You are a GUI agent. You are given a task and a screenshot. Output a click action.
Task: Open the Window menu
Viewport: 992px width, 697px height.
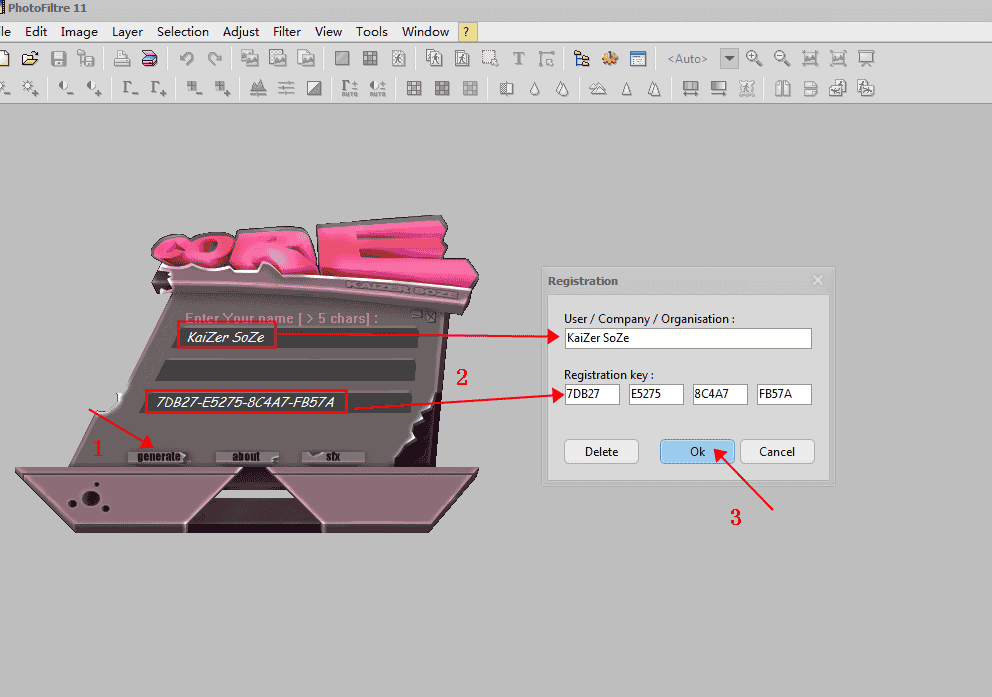[x=425, y=32]
